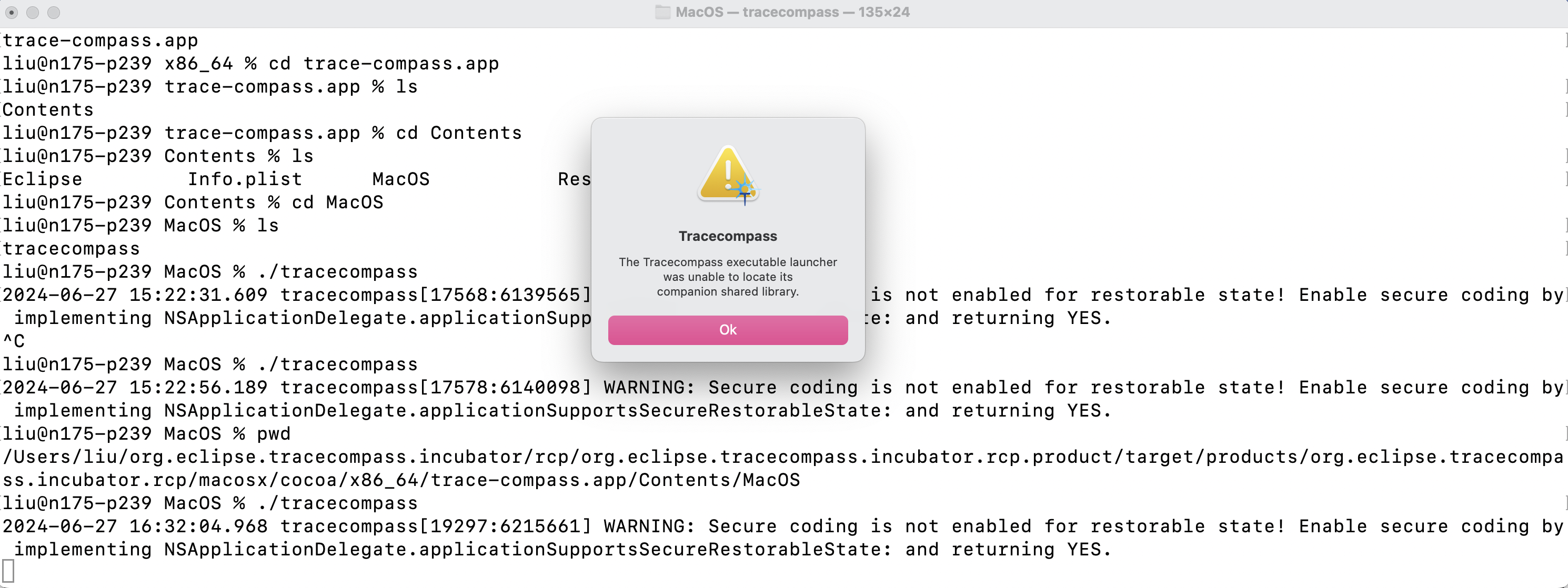
Task: Click the Ok button in the dialog
Action: [x=727, y=330]
